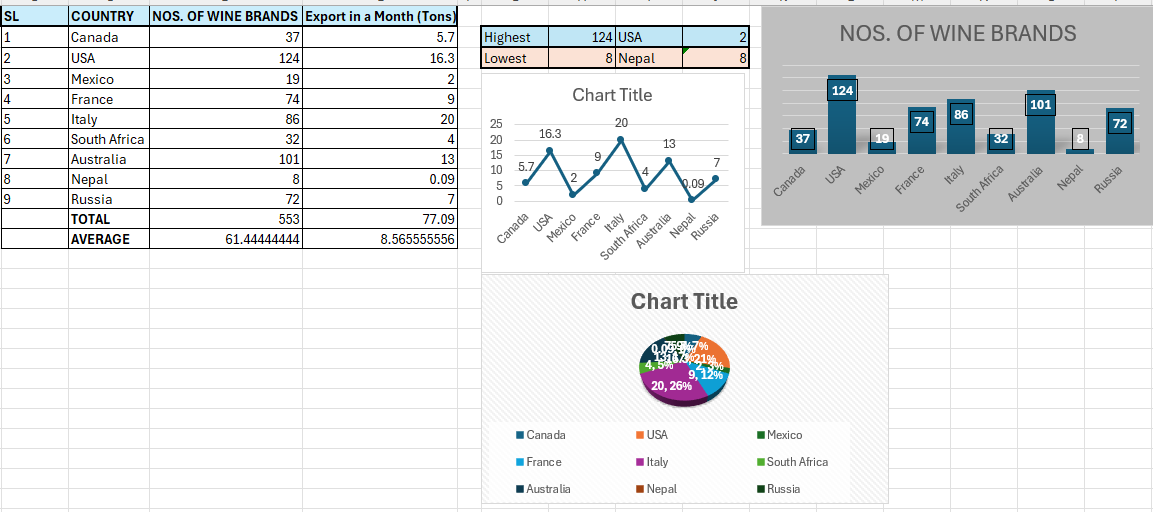Select 124 cell in the Highest row

[x=582, y=38]
